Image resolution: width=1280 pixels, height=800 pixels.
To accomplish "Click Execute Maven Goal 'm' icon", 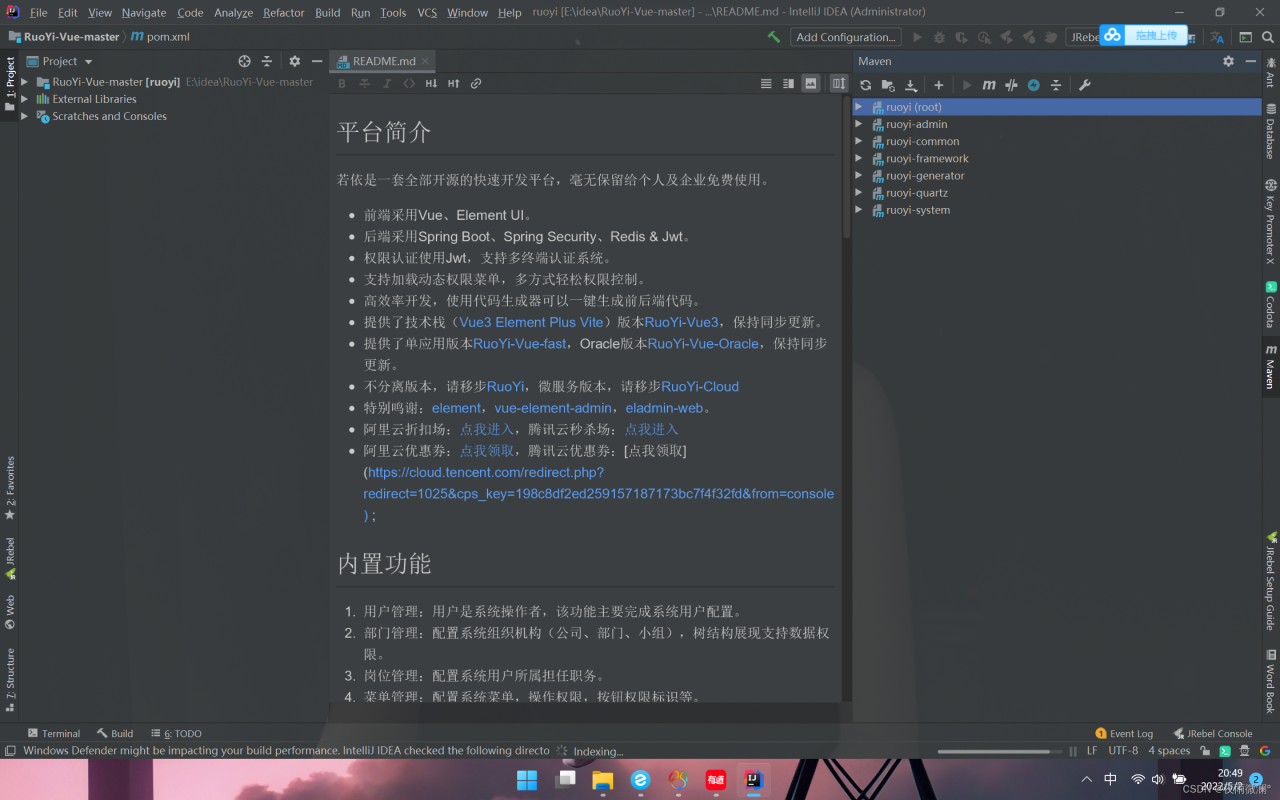I will 989,85.
